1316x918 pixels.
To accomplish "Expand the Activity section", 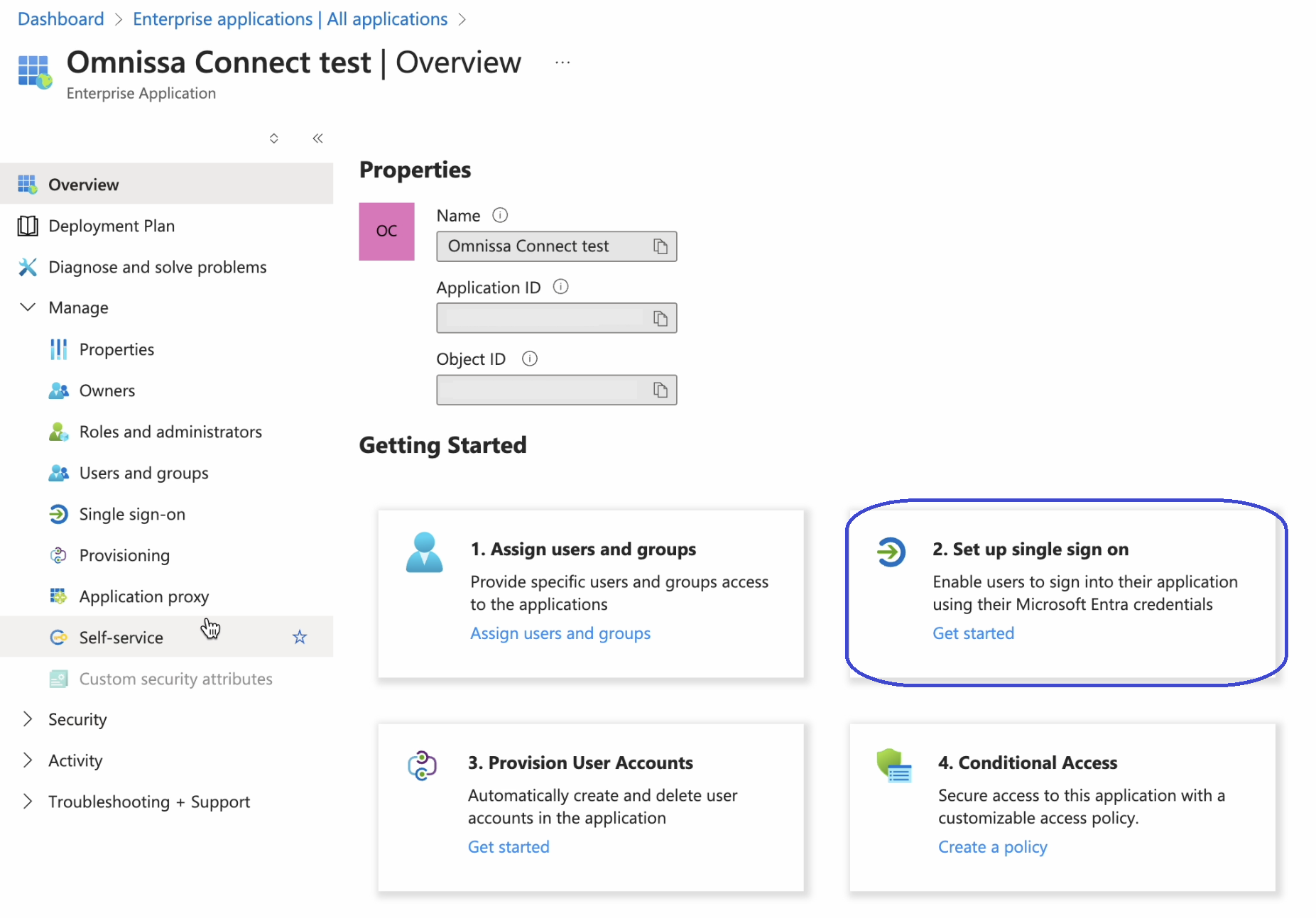I will tap(27, 760).
